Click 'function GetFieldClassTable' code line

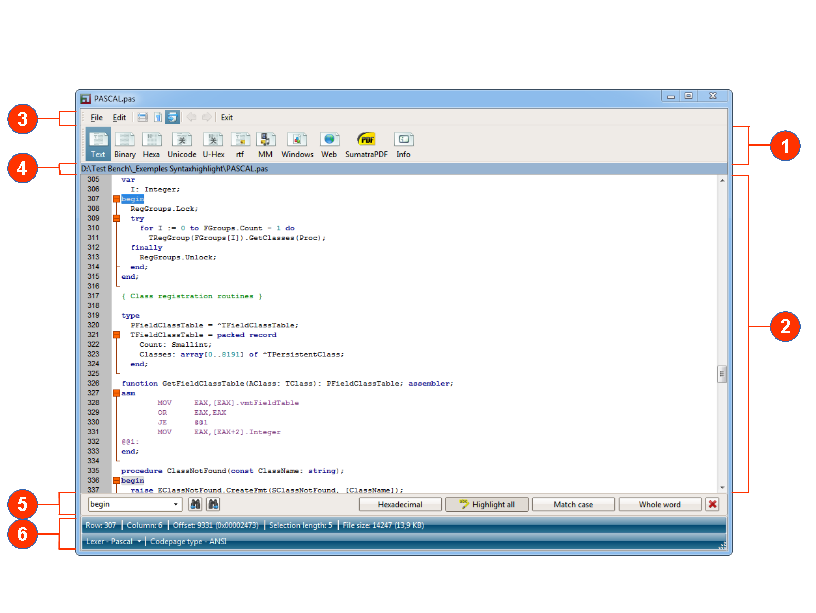click(287, 383)
